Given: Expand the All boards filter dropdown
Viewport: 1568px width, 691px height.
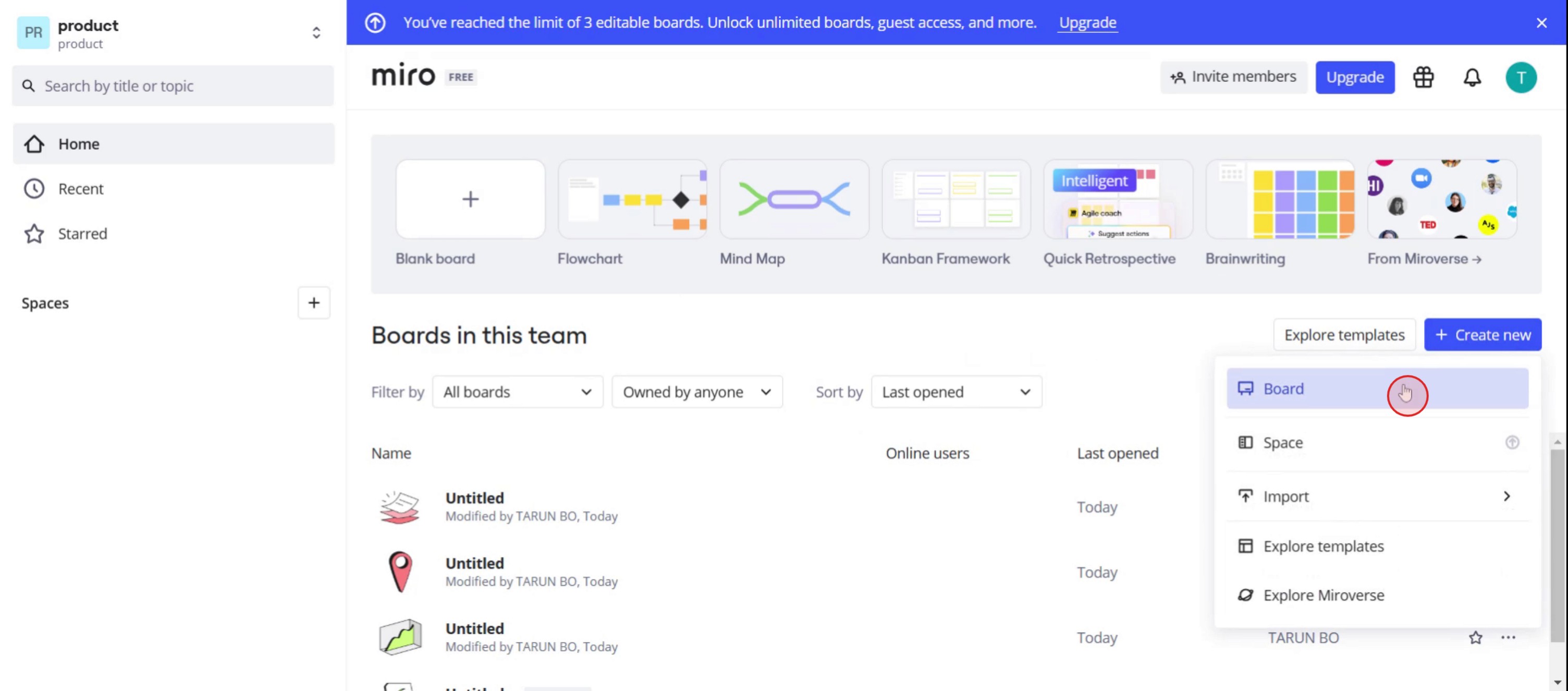Looking at the screenshot, I should (518, 392).
